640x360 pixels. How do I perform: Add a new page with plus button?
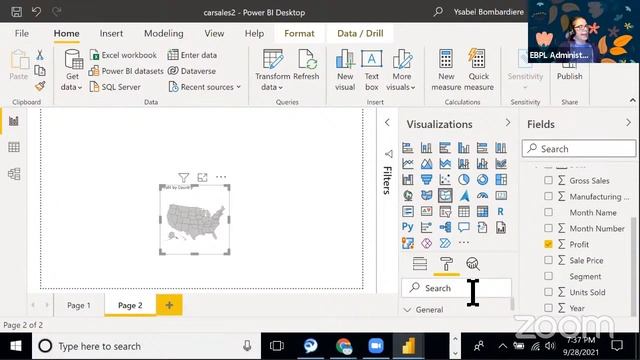point(169,305)
